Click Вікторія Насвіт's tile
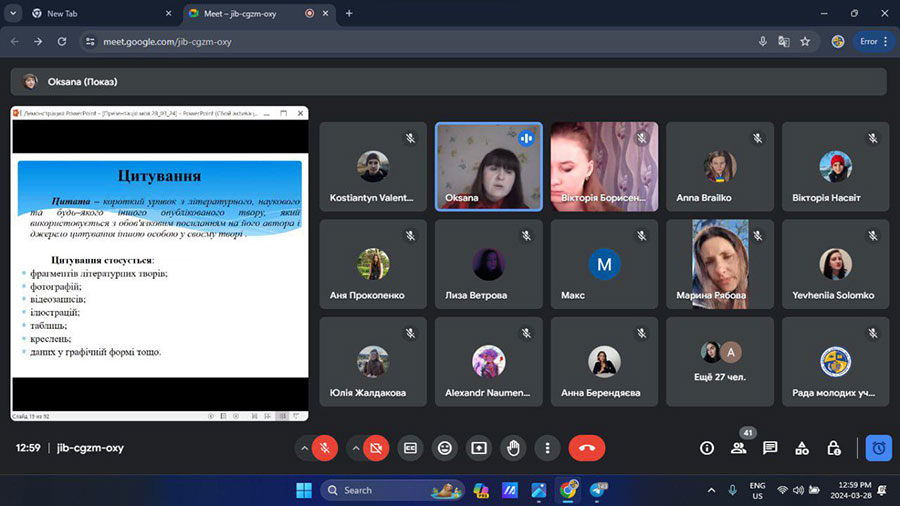This screenshot has height=506, width=900. (x=835, y=166)
